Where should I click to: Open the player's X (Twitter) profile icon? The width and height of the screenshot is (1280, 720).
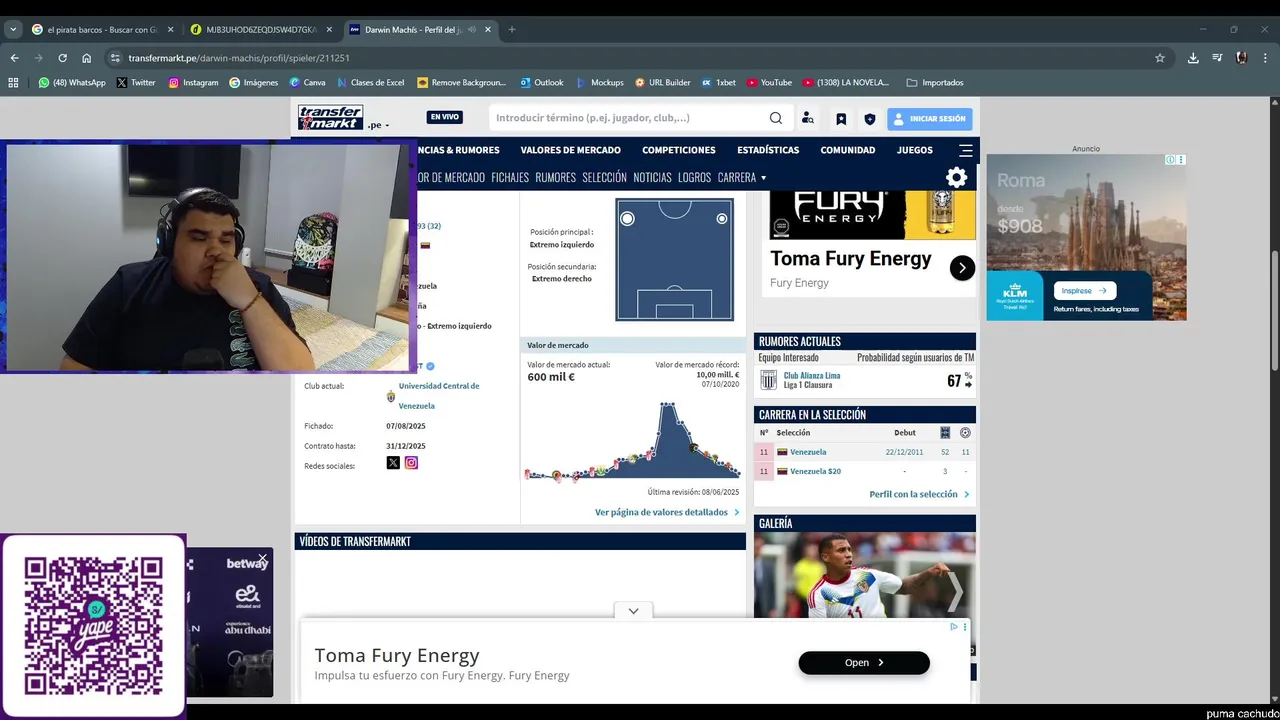[x=393, y=463]
